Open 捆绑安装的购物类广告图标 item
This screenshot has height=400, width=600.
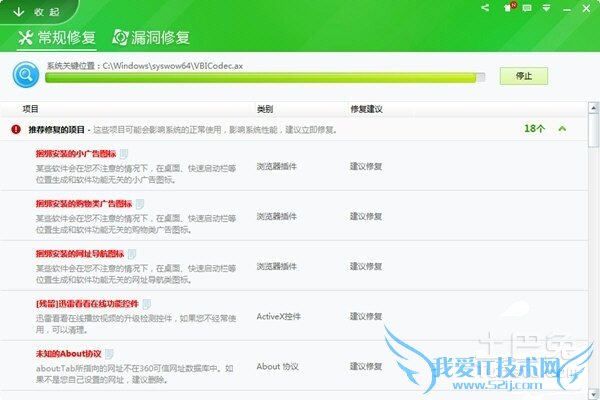(x=84, y=204)
